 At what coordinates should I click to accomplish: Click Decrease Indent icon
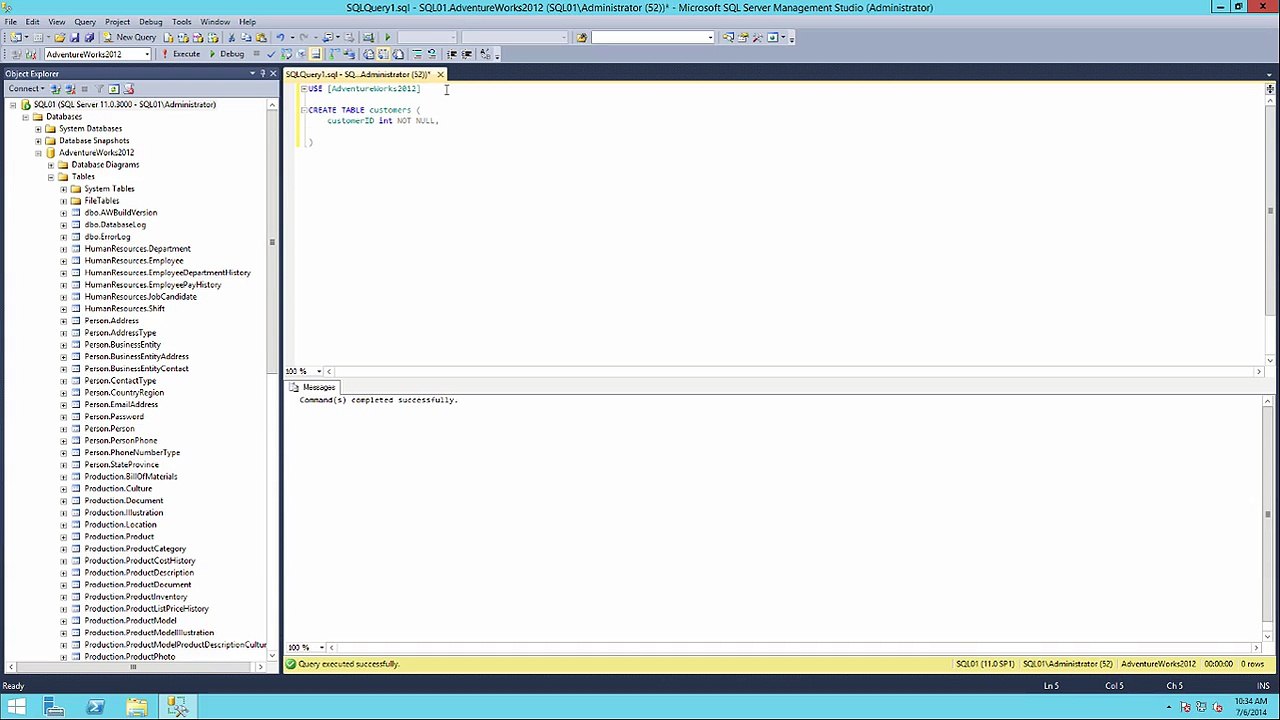[x=451, y=54]
